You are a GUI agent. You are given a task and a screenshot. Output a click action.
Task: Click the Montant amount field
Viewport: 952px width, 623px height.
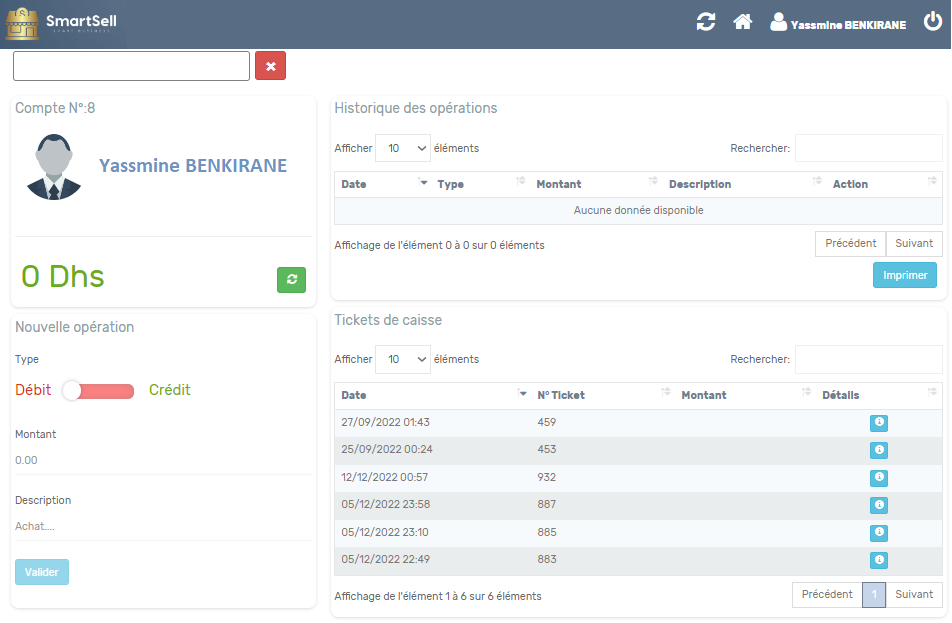click(163, 460)
